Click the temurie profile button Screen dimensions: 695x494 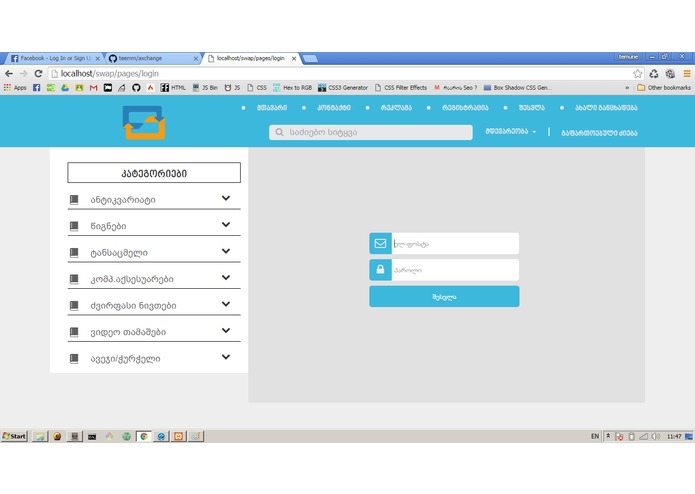628,57
